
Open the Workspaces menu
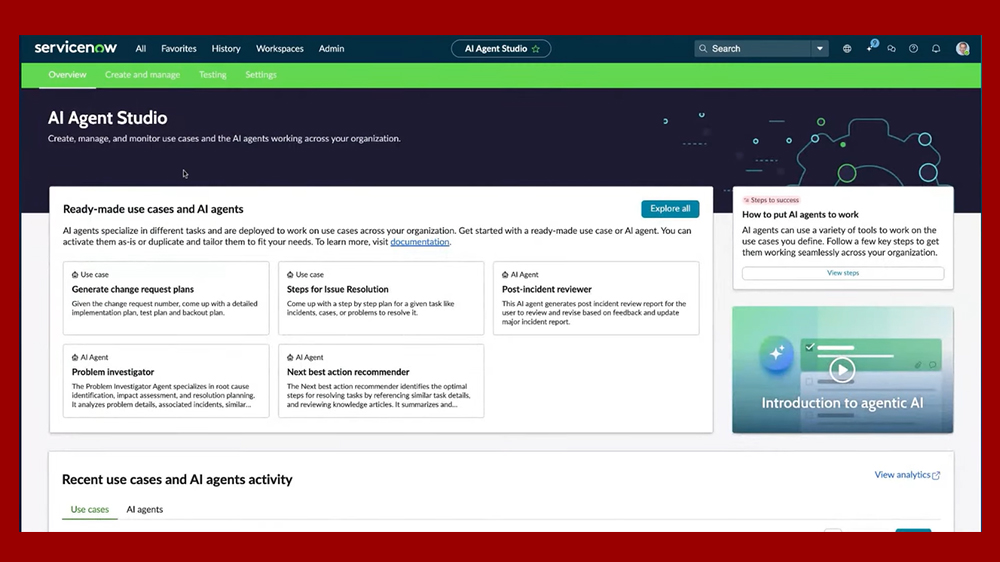pyautogui.click(x=279, y=48)
